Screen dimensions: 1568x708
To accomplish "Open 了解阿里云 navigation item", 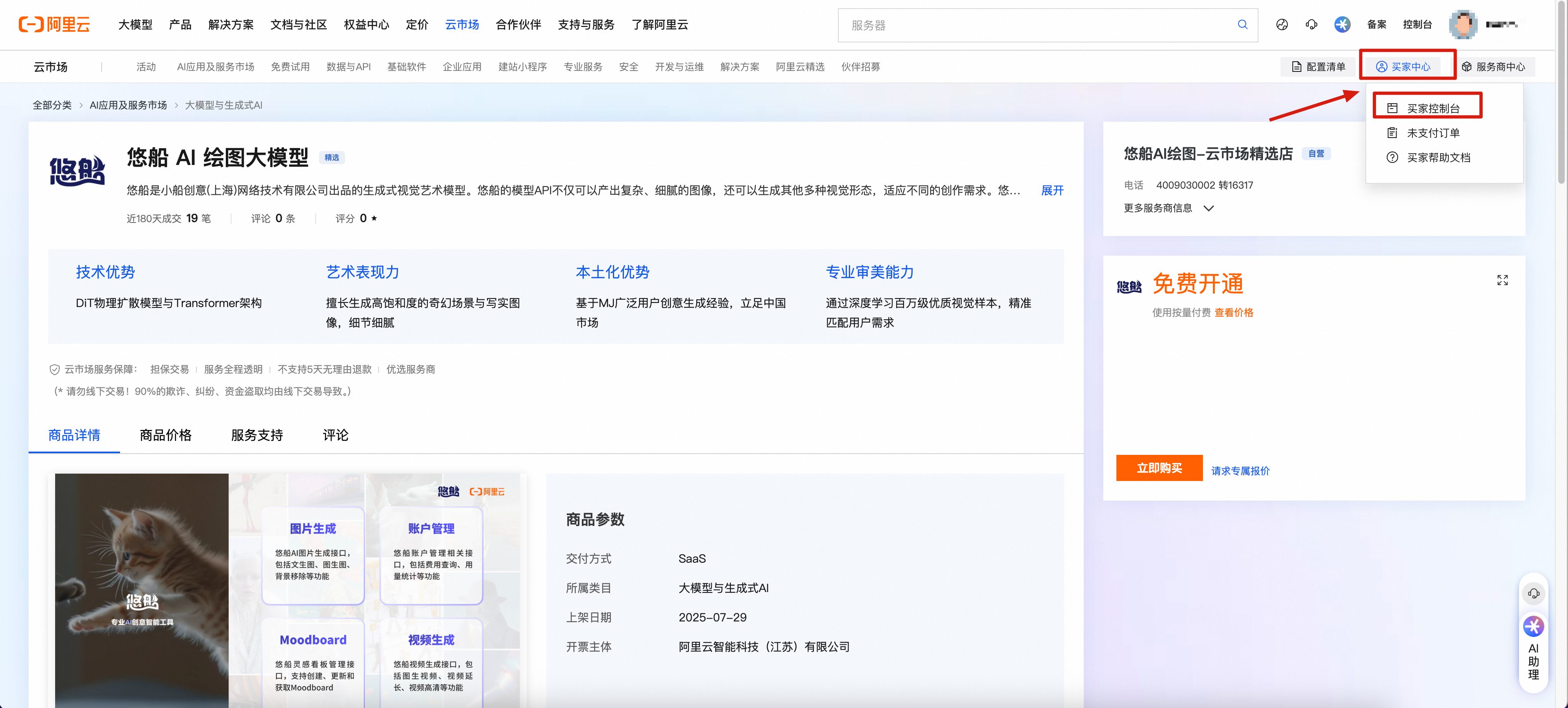I will 660,24.
